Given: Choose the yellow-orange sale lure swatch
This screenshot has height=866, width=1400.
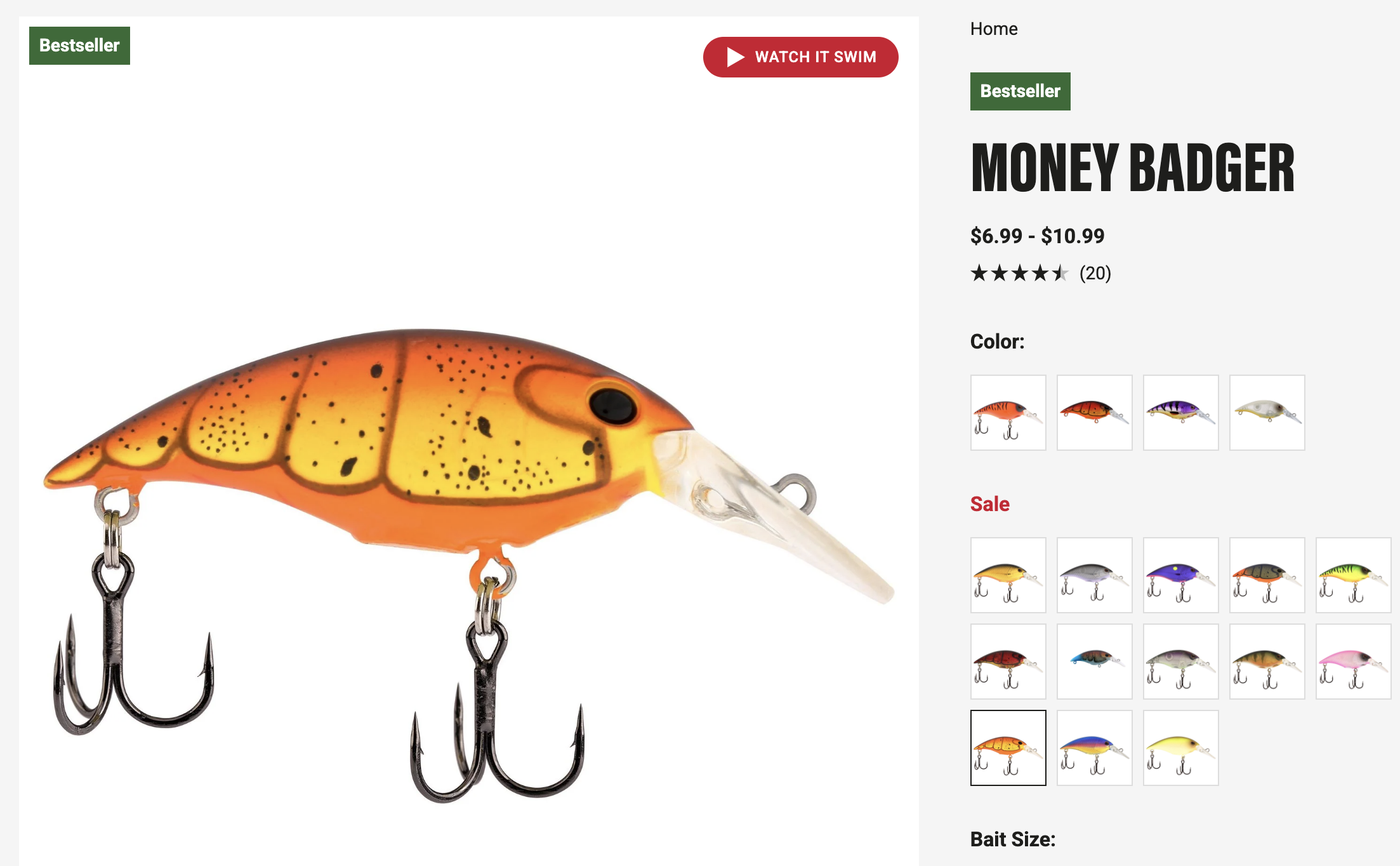Looking at the screenshot, I should tap(1008, 575).
